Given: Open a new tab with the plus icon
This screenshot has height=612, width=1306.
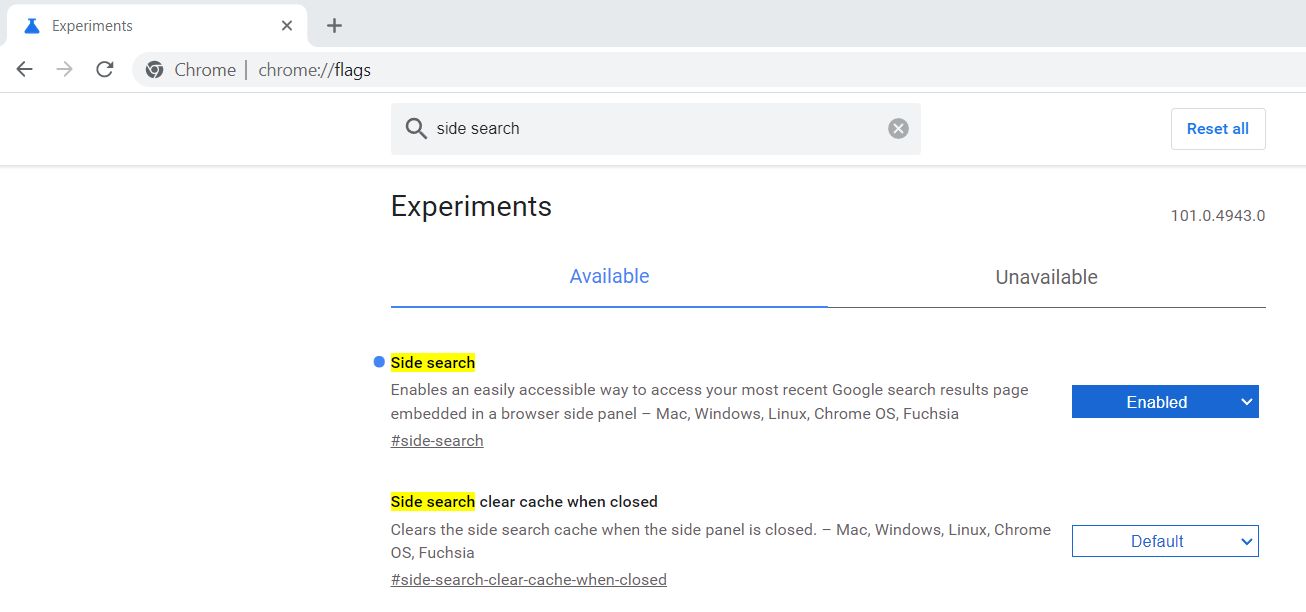Looking at the screenshot, I should click(333, 24).
